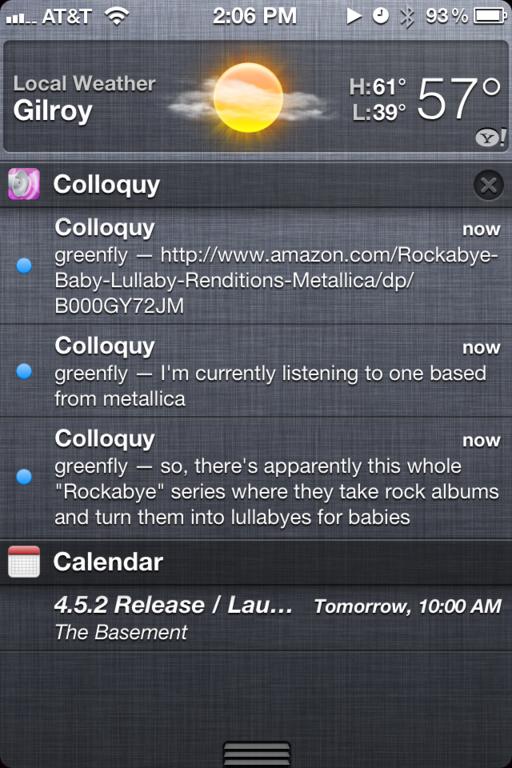Open the 4.5.2 Release calendar event
The width and height of the screenshot is (512, 768).
[256, 618]
